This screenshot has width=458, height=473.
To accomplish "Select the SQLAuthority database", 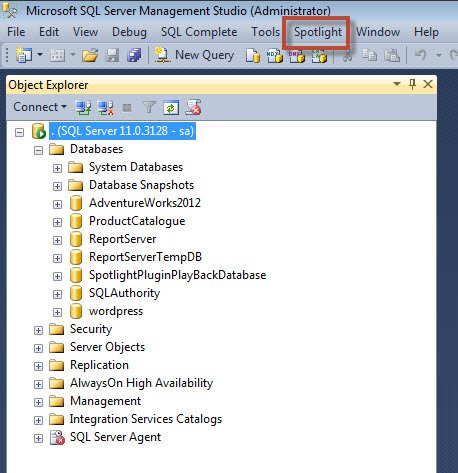I will (x=124, y=293).
